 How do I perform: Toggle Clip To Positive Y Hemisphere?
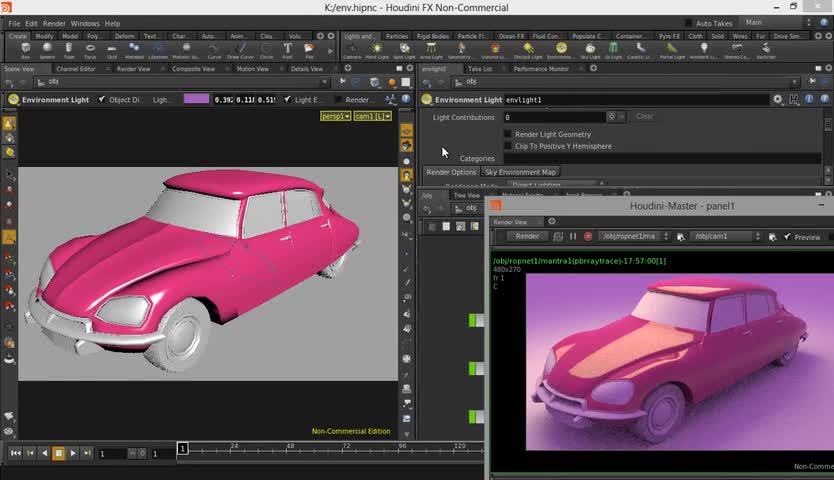[x=508, y=146]
